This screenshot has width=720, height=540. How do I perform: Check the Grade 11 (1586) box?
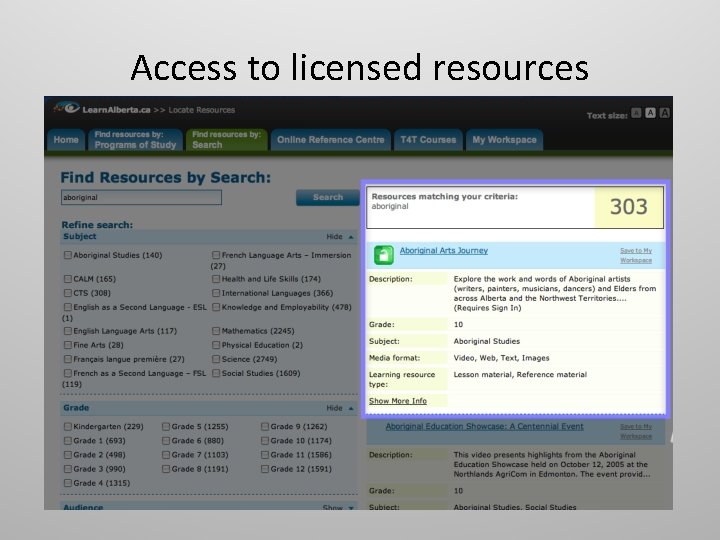pyautogui.click(x=265, y=455)
